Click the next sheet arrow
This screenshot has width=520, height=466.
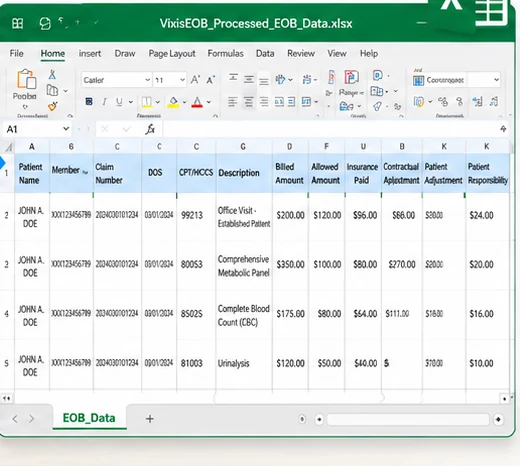coord(31,419)
